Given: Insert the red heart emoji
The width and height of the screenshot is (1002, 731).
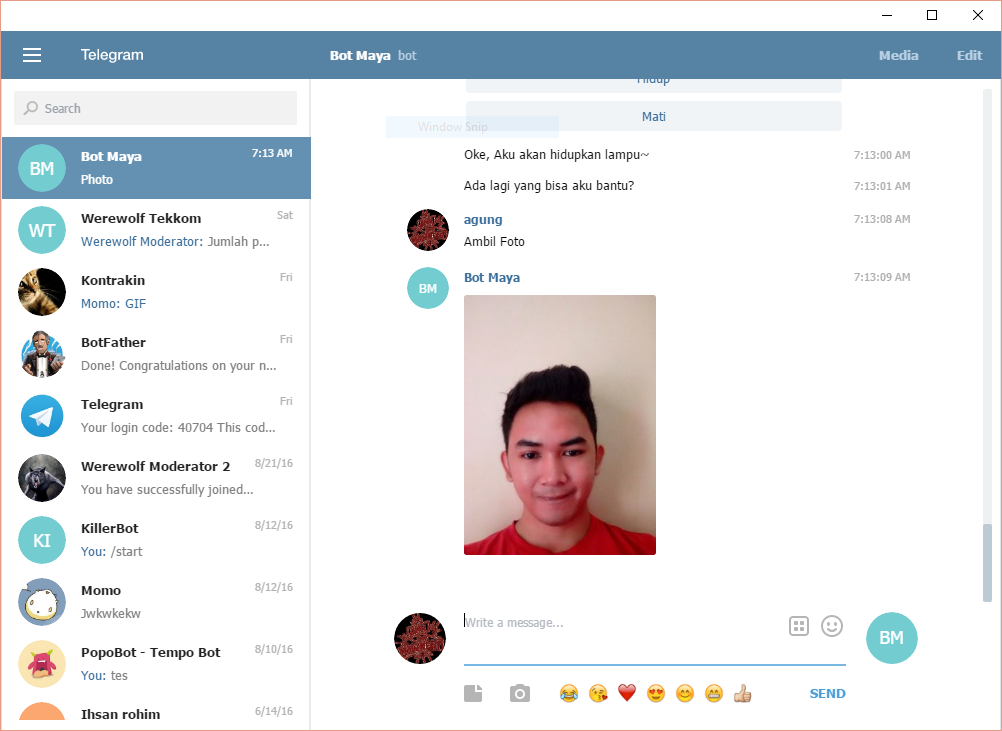Looking at the screenshot, I should 627,693.
